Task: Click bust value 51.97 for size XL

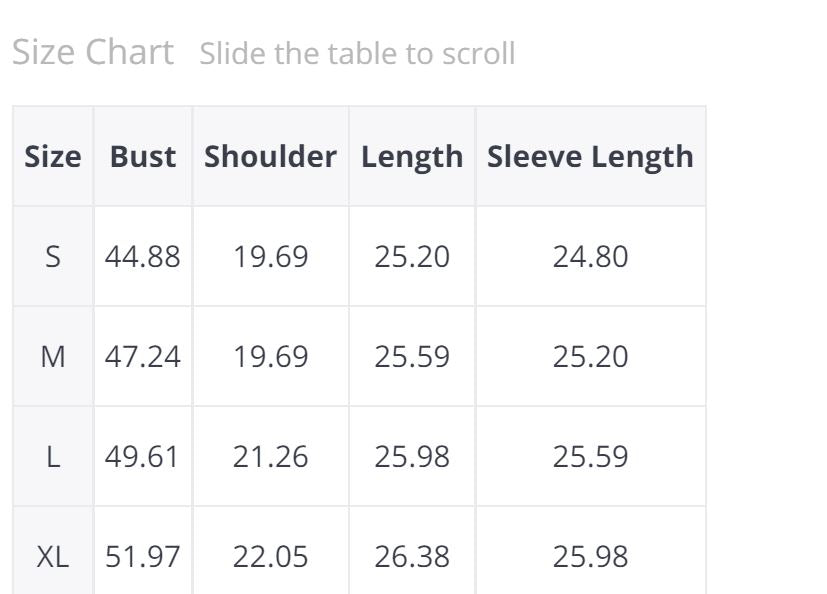Action: 143,557
